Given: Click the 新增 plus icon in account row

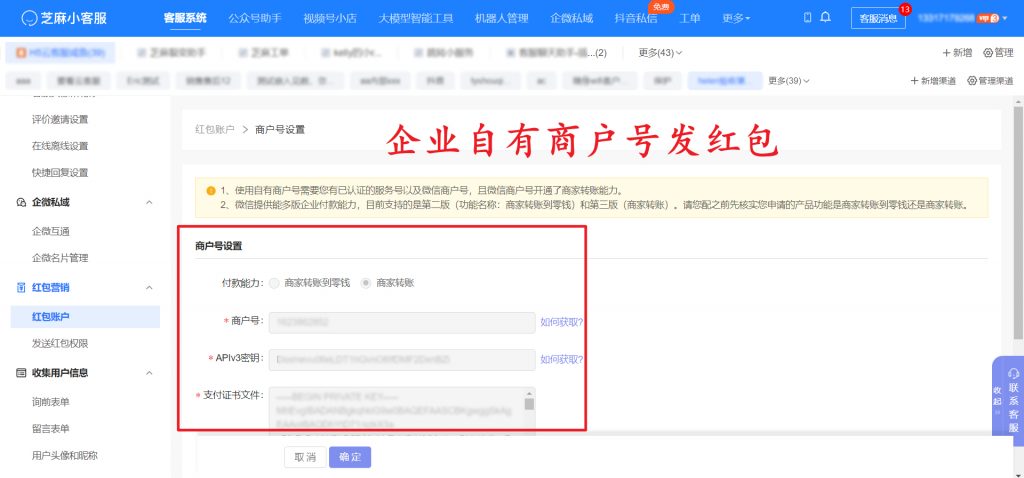Looking at the screenshot, I should (x=946, y=52).
